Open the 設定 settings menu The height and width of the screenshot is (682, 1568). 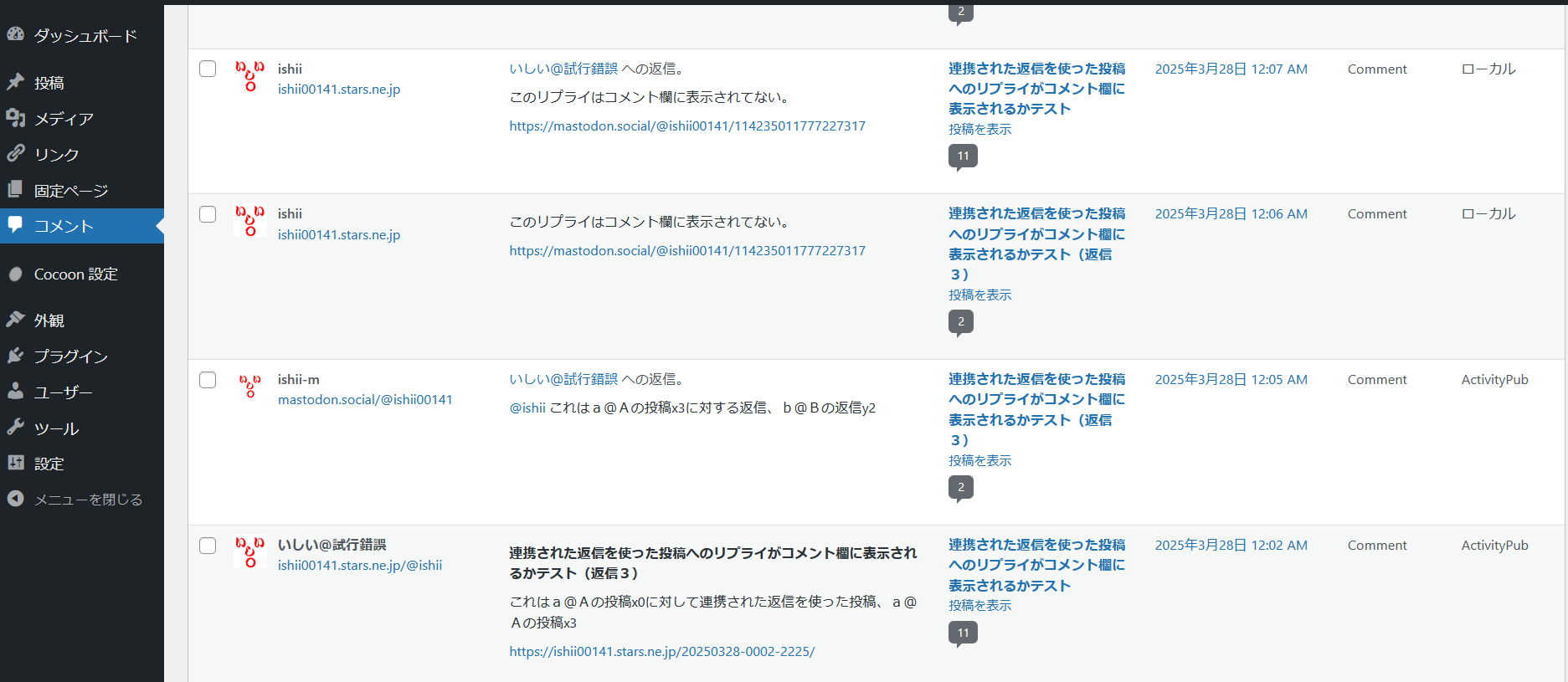tap(49, 464)
